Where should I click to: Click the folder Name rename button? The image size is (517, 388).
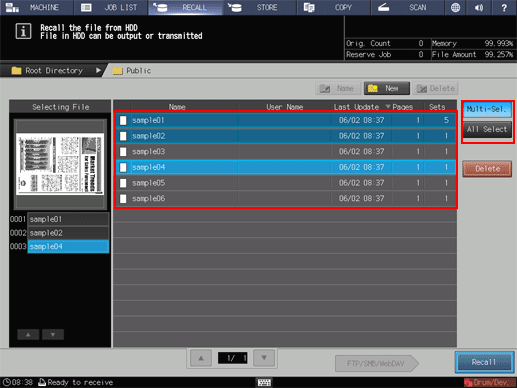(338, 88)
